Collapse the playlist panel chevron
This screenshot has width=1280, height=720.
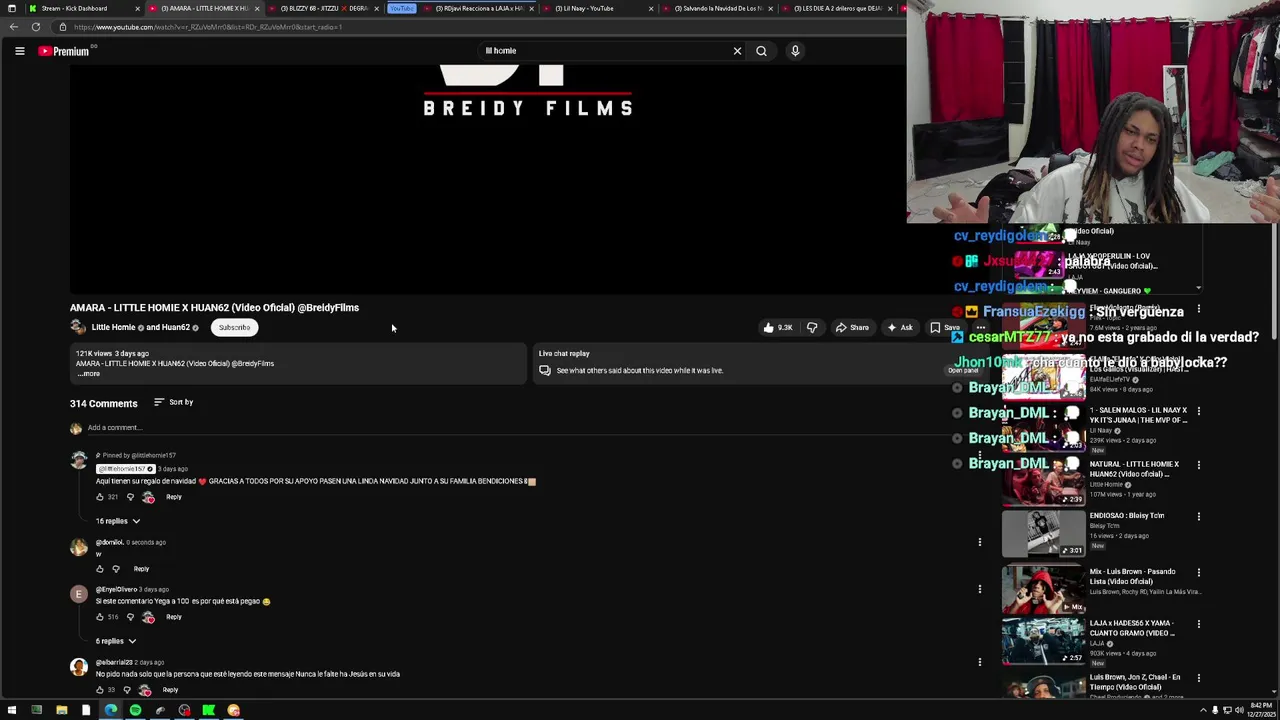(x=1198, y=288)
